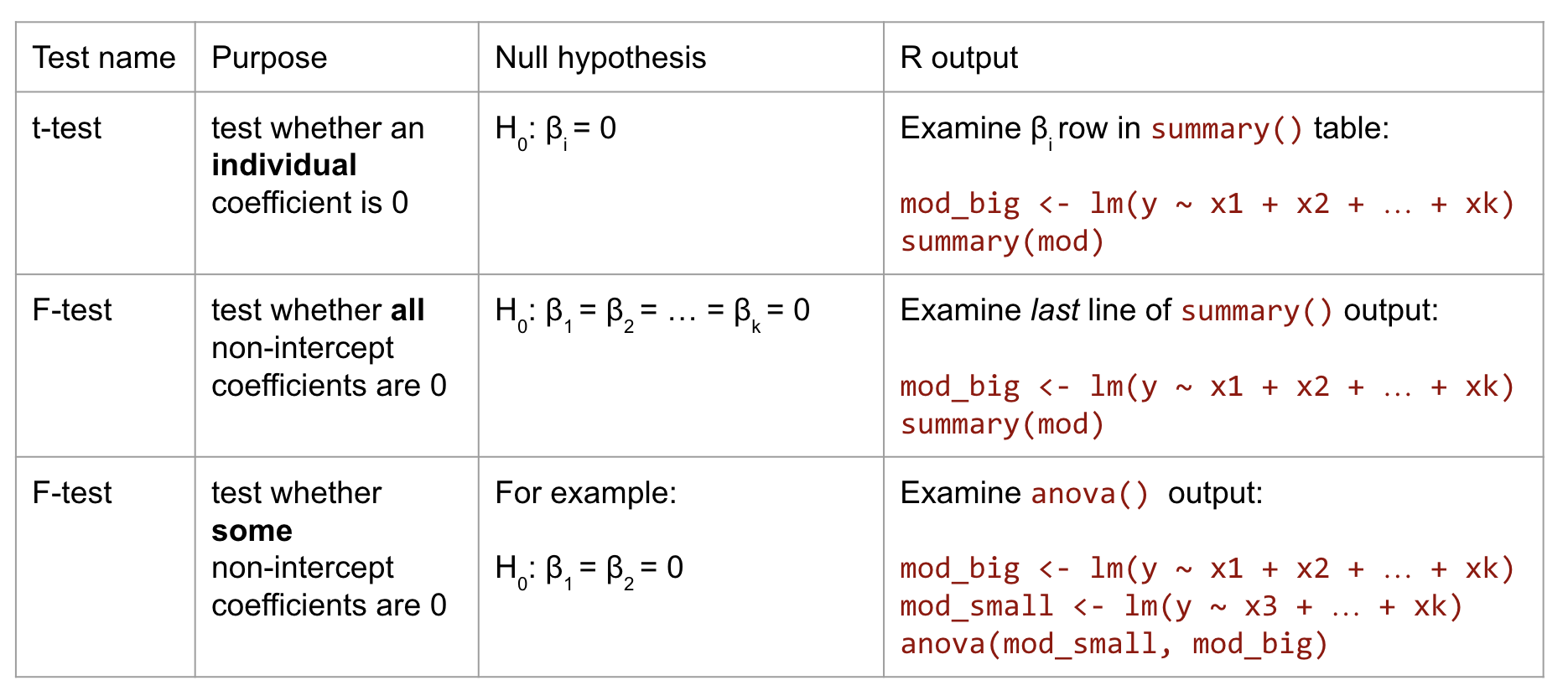Click the "R output" column header
The height and width of the screenshot is (696, 1568).
coord(958,58)
